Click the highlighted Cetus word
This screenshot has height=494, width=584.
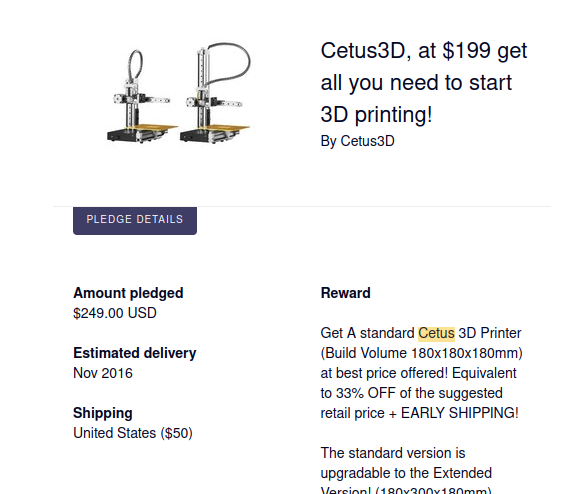[436, 333]
